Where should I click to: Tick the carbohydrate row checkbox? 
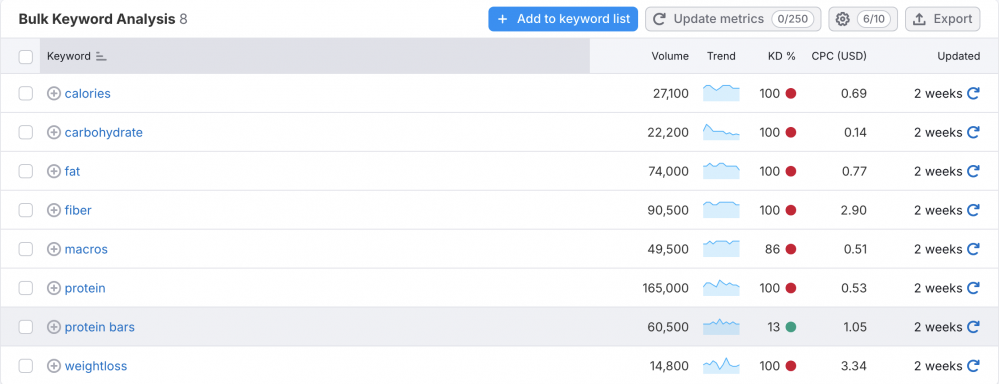[x=25, y=132]
